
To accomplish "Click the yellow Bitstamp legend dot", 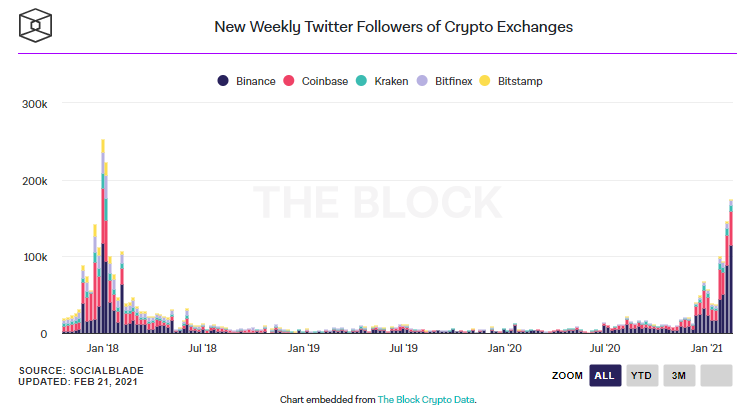I will [x=486, y=80].
